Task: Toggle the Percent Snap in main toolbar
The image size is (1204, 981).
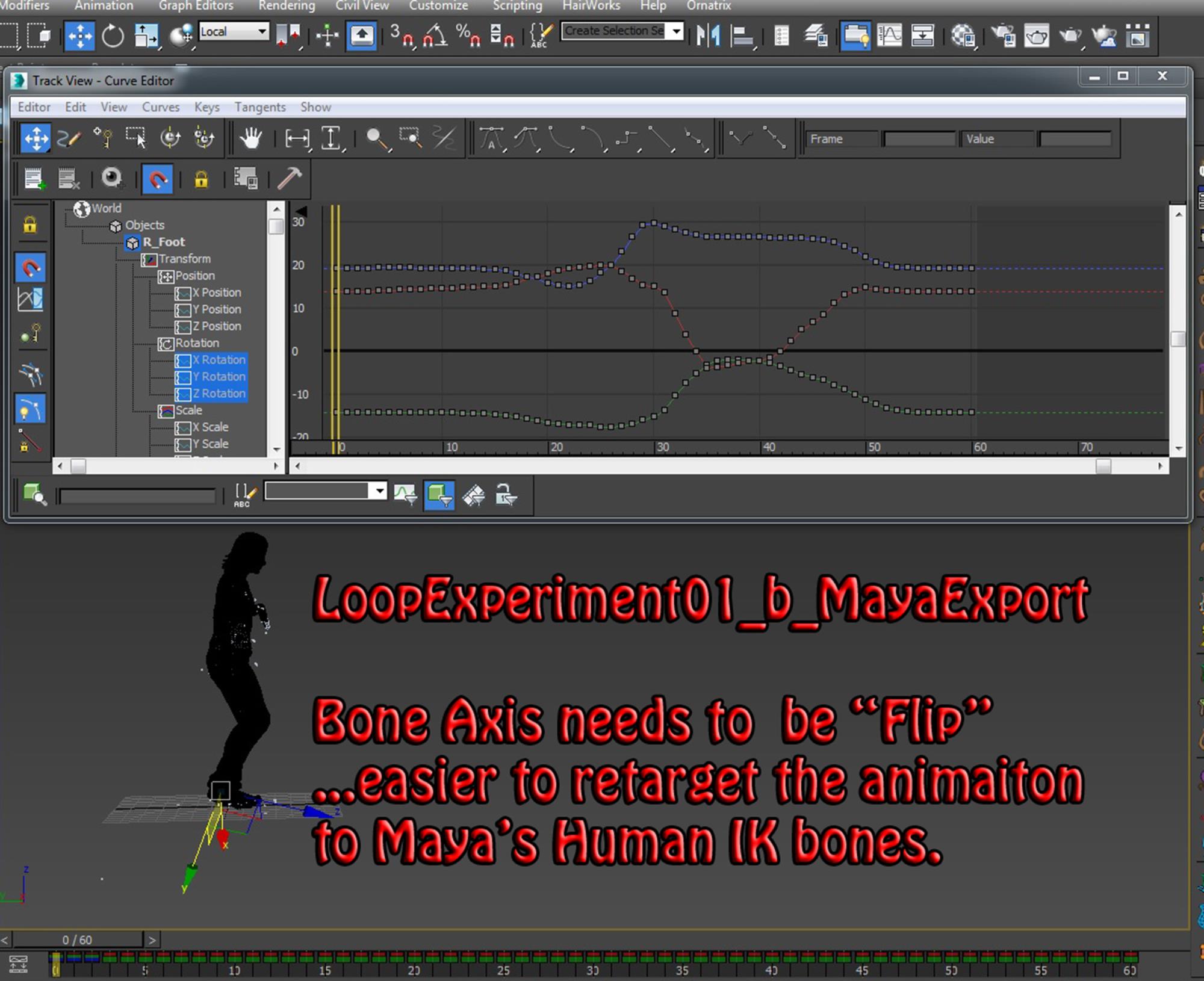Action: 468,35
